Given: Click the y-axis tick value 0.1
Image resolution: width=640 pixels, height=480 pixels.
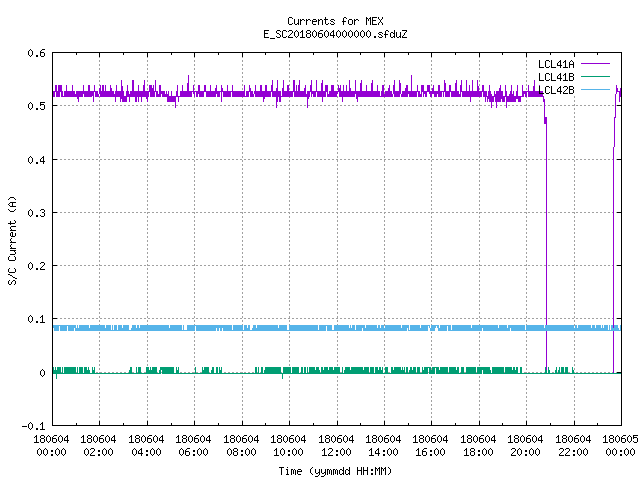Looking at the screenshot, I should tap(36, 319).
